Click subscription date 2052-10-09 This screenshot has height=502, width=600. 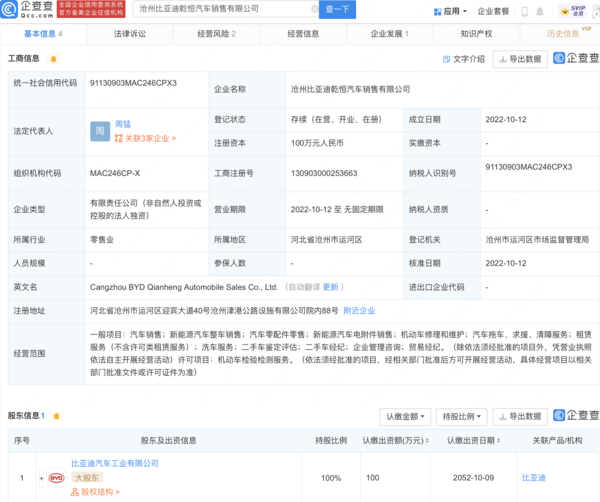[473, 478]
